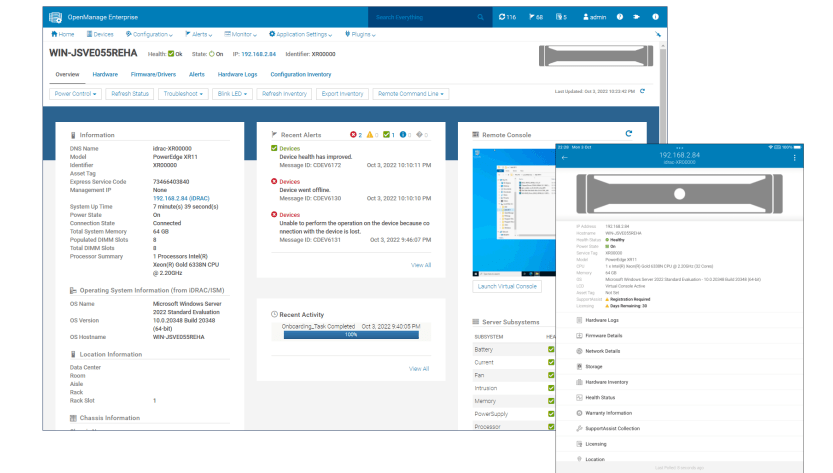
Task: Open the Application Settings dropdown
Action: coord(301,34)
